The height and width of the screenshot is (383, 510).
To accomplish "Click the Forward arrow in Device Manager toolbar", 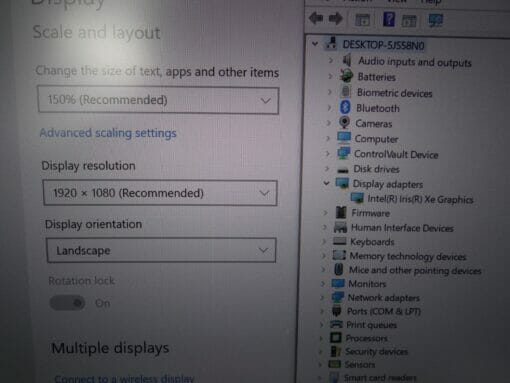I will pos(335,18).
